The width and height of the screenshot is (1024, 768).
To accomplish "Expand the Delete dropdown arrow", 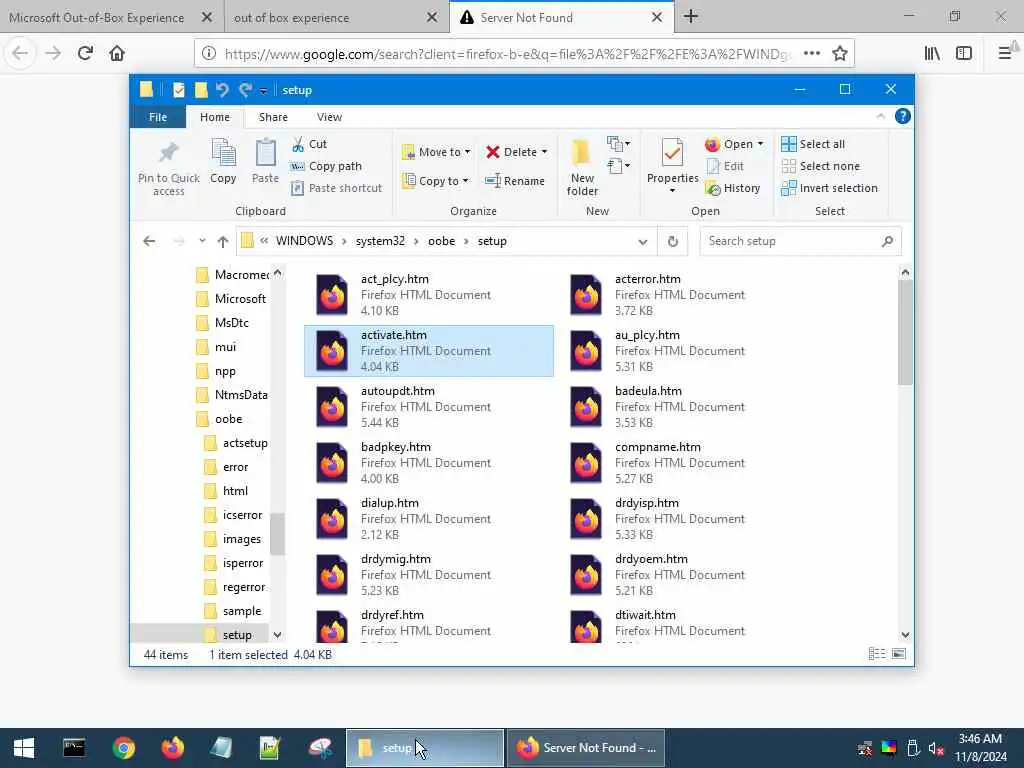I will [545, 152].
